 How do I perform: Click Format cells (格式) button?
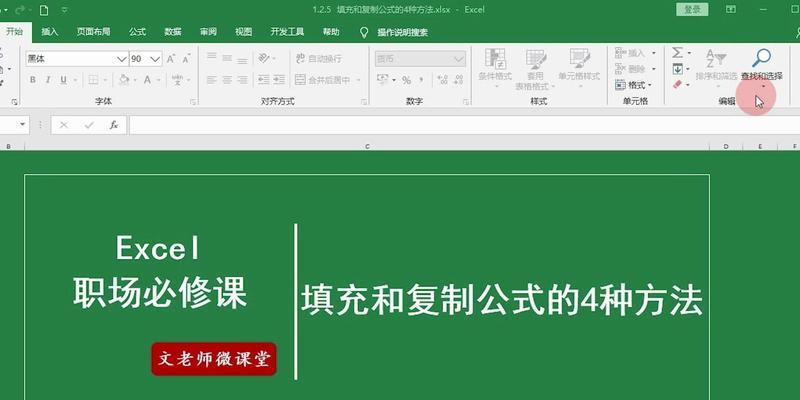point(633,85)
